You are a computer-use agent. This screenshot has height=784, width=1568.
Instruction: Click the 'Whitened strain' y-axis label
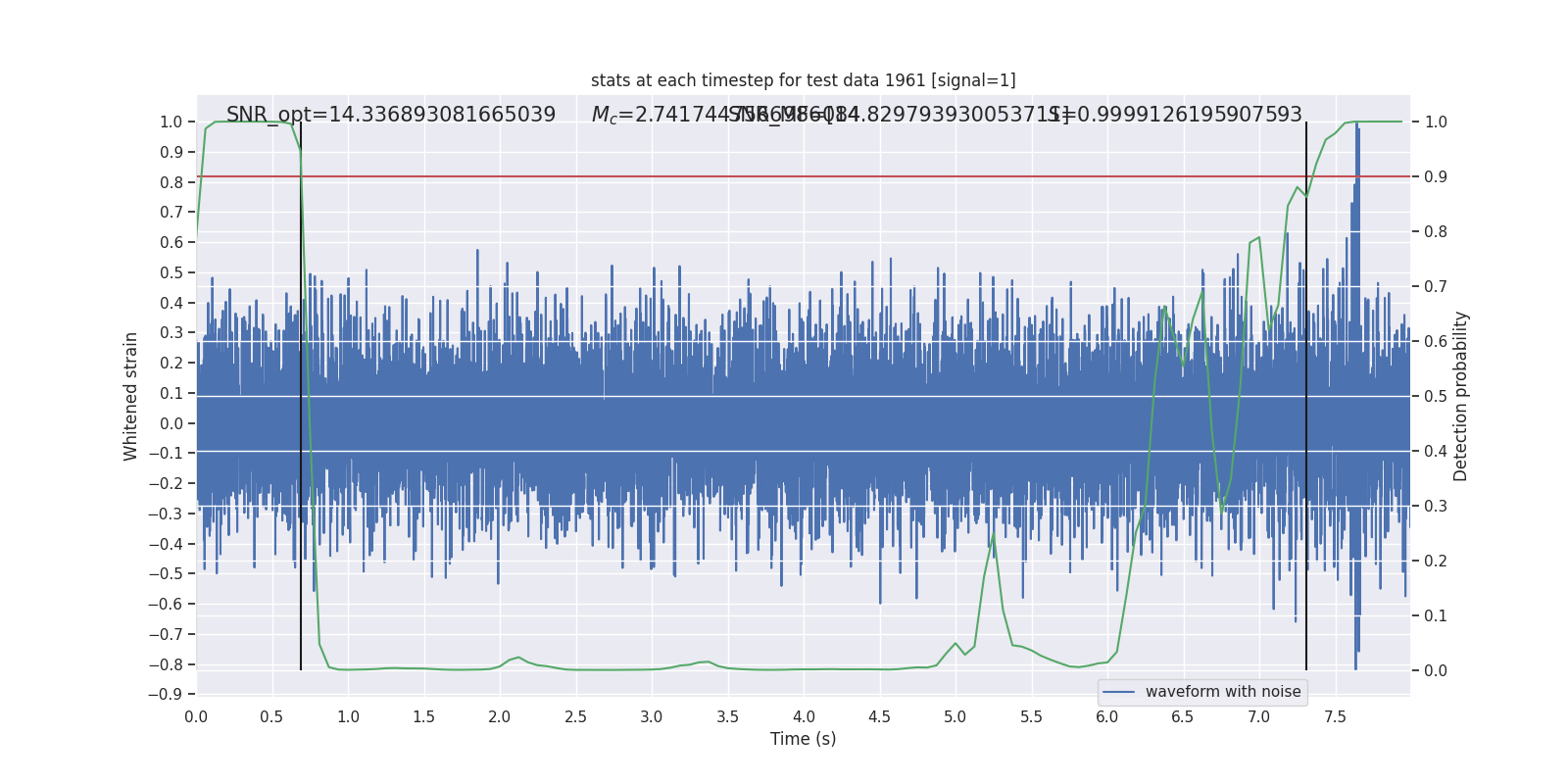point(131,396)
